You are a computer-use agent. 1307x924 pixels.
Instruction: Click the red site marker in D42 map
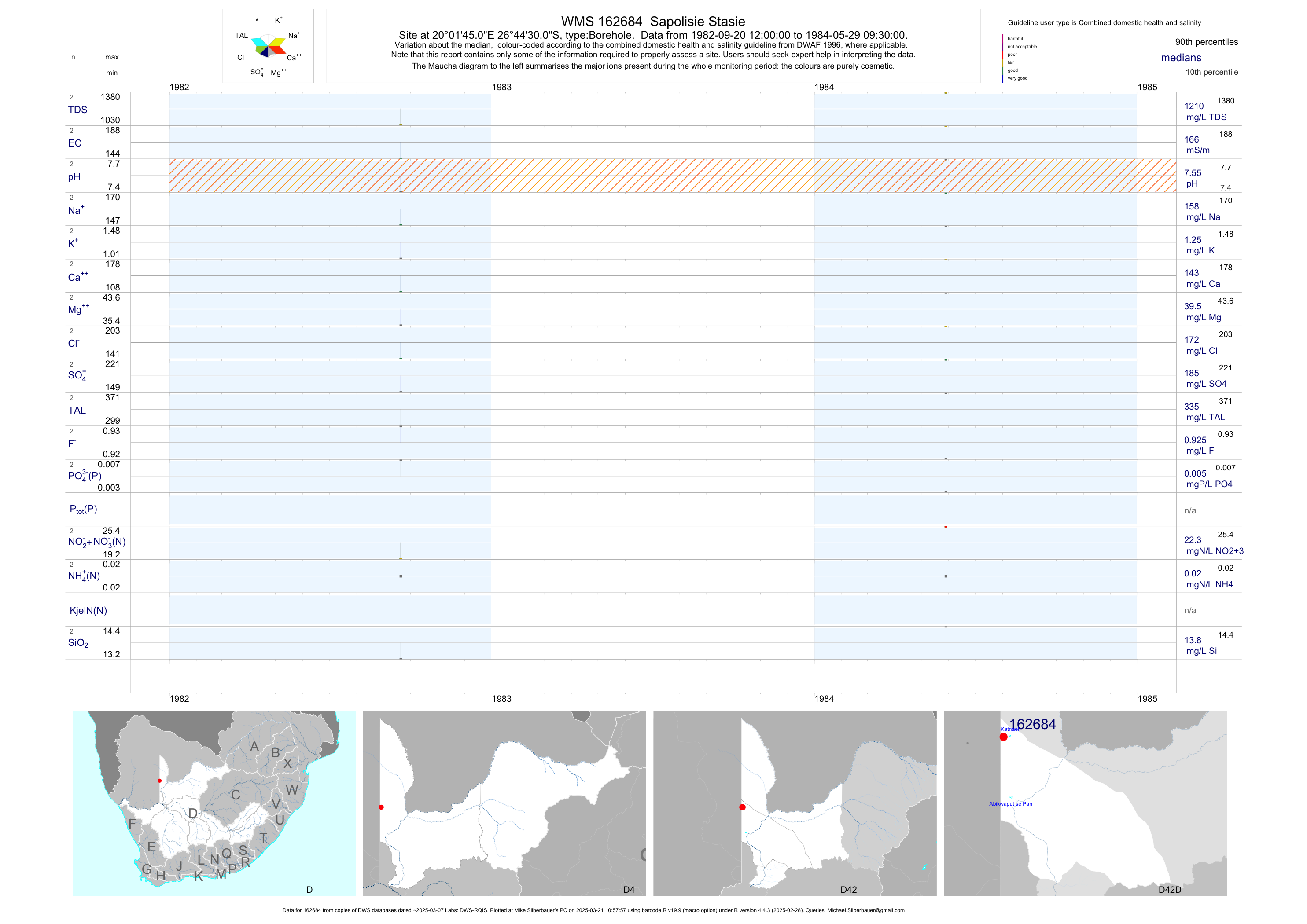(742, 807)
